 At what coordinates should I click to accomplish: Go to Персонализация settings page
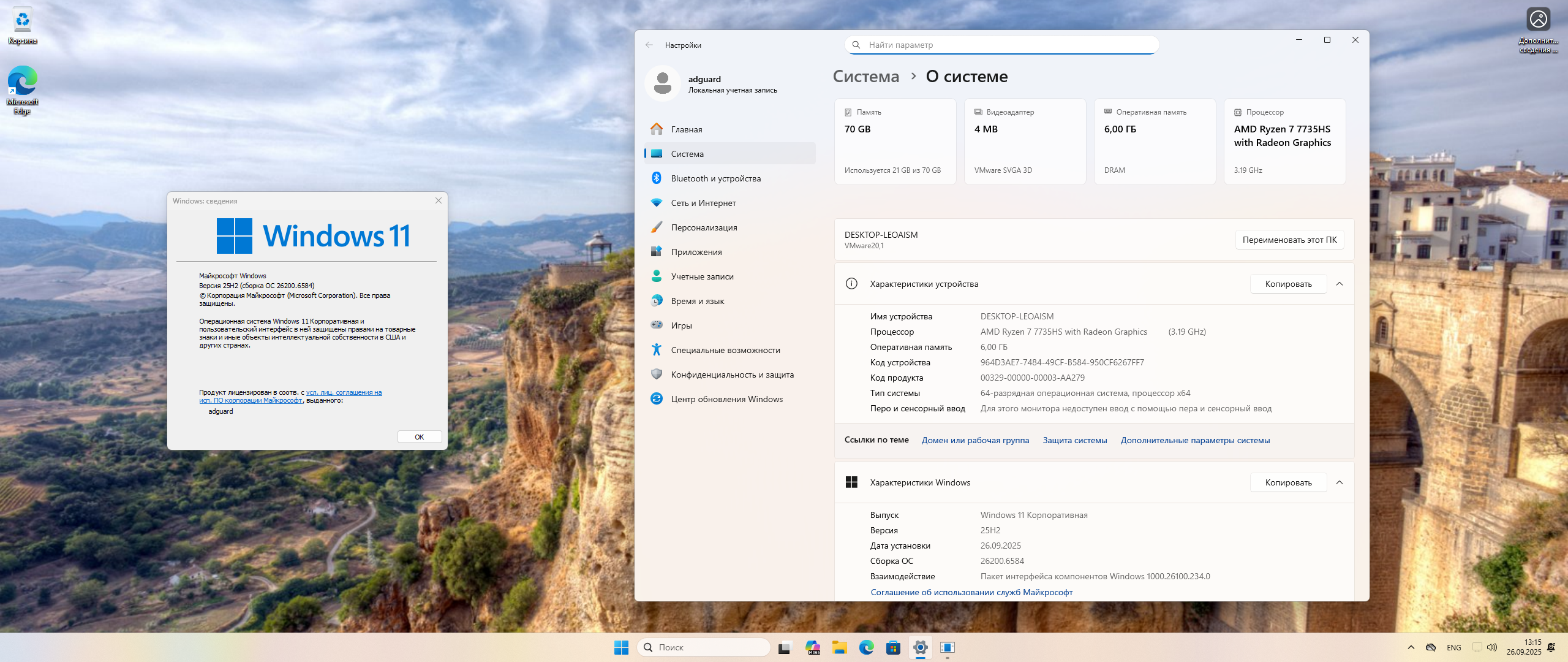[x=704, y=227]
